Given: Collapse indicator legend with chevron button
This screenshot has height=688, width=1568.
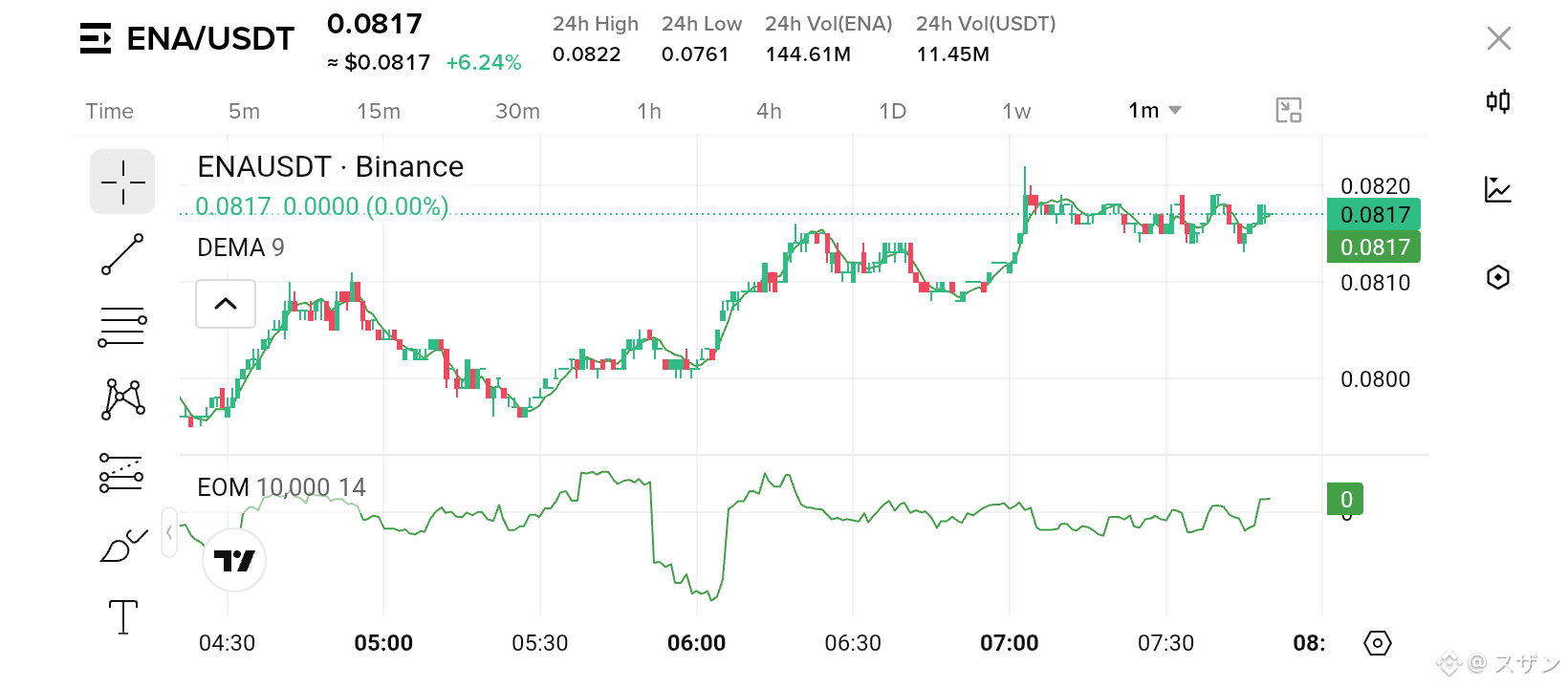Looking at the screenshot, I should point(226,304).
